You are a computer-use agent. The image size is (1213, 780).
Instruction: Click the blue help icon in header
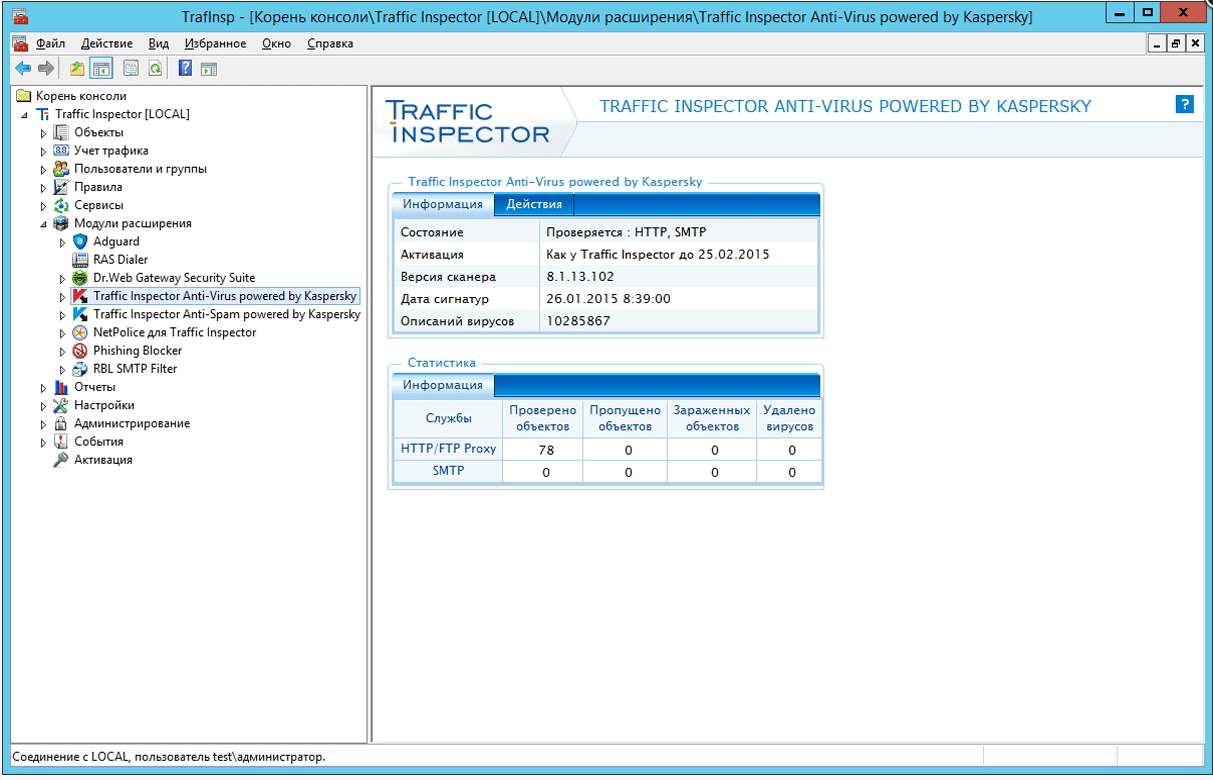1184,104
